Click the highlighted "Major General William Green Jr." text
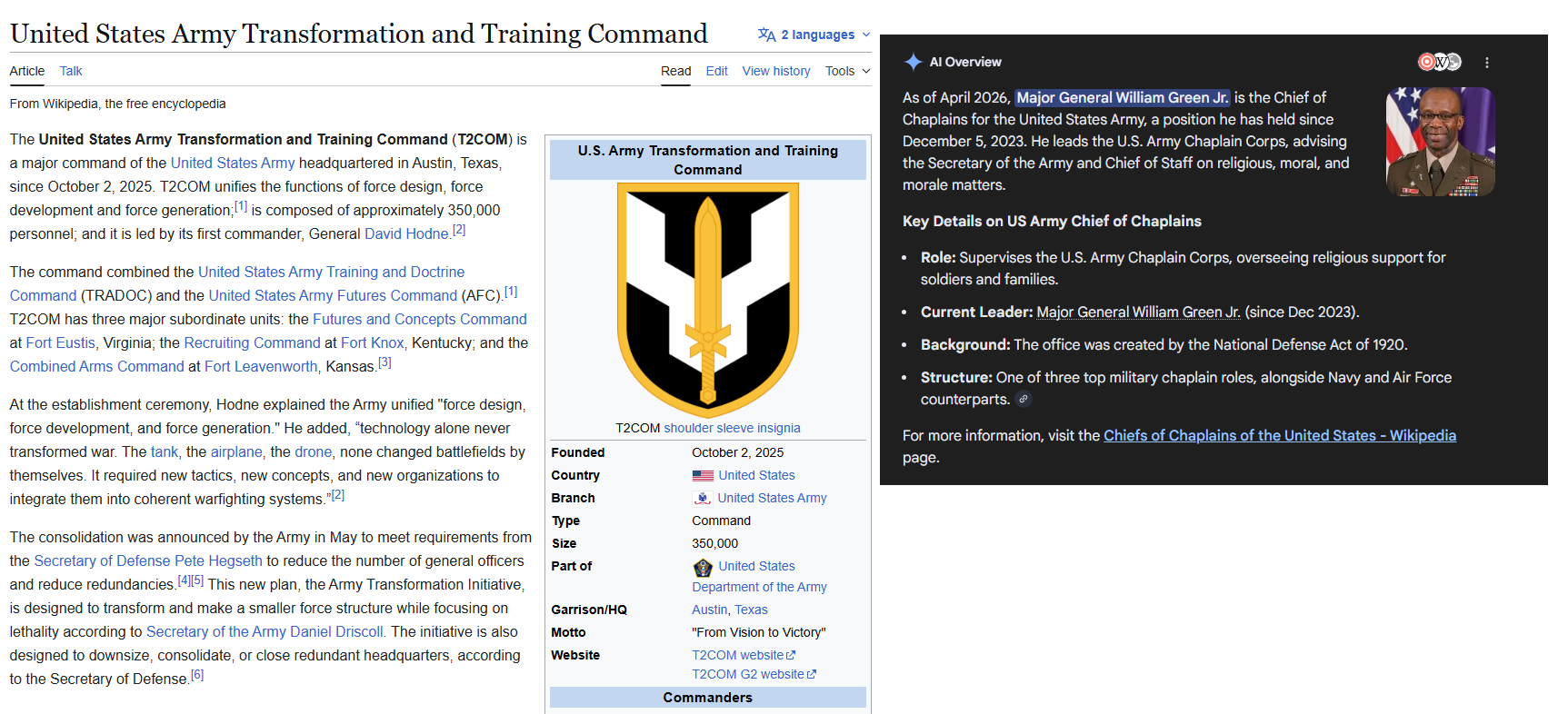 [x=1123, y=97]
